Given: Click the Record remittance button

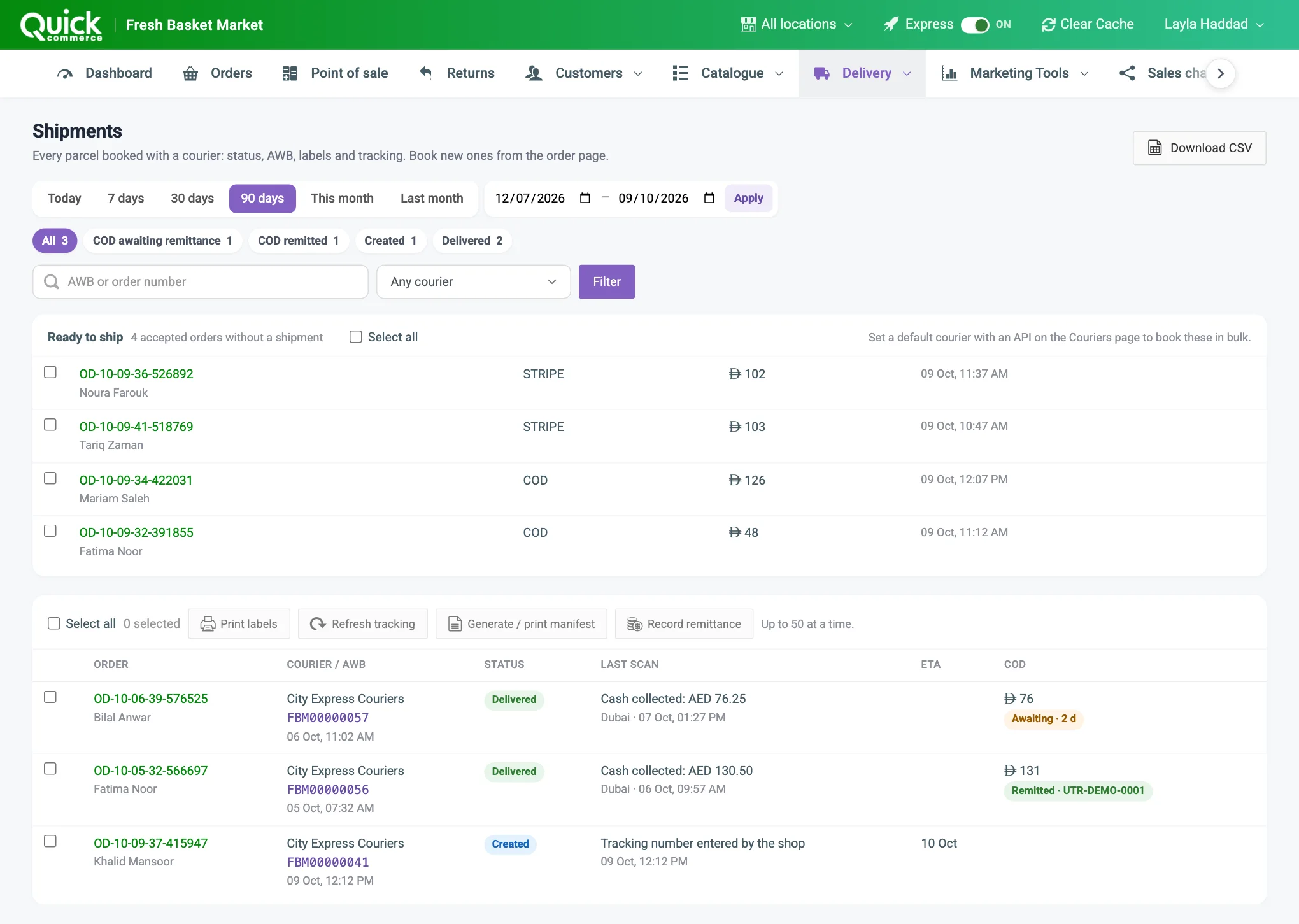Looking at the screenshot, I should pos(684,624).
